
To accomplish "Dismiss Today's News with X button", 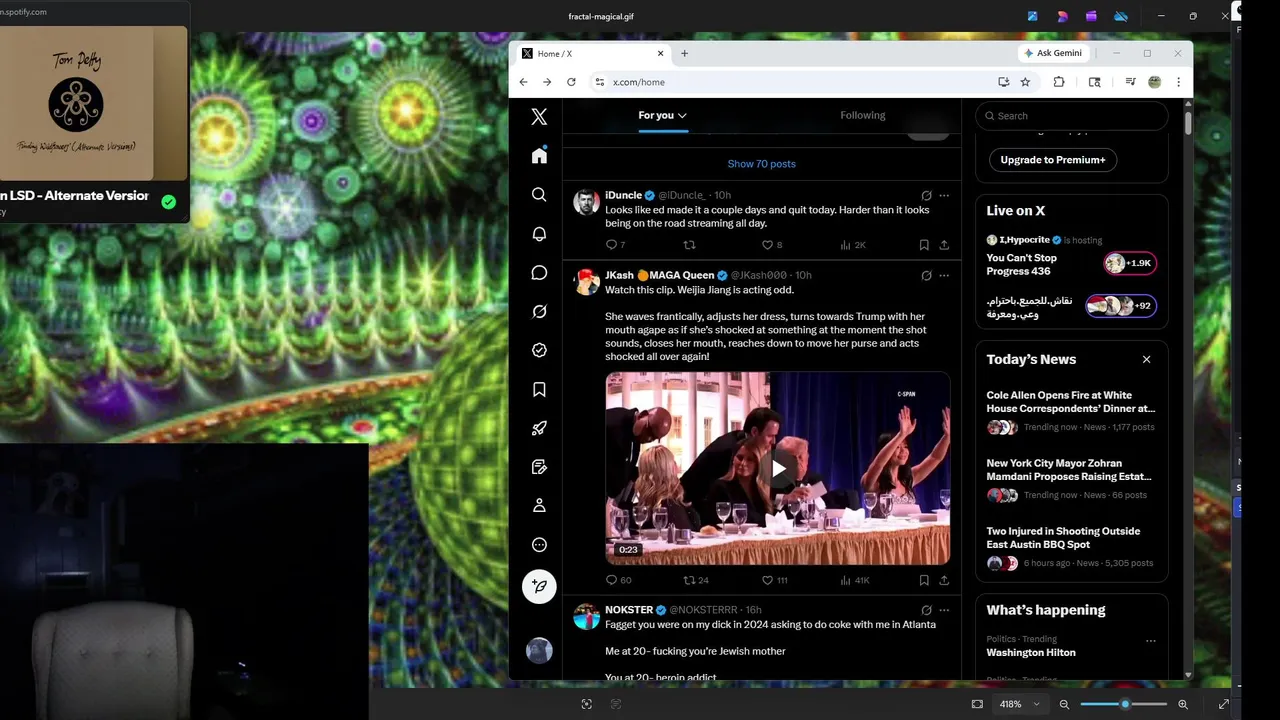I will [x=1146, y=359].
